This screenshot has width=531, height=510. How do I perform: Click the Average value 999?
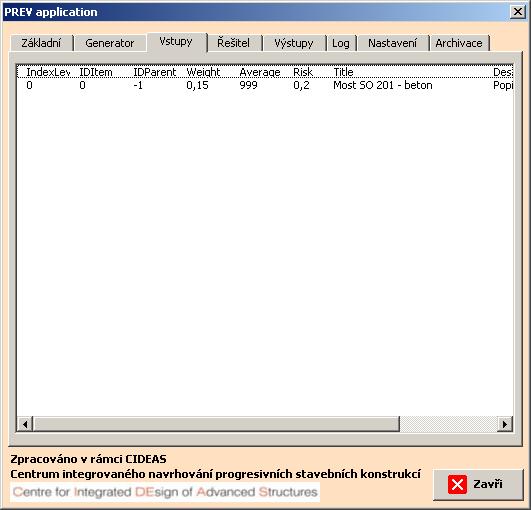pos(249,85)
